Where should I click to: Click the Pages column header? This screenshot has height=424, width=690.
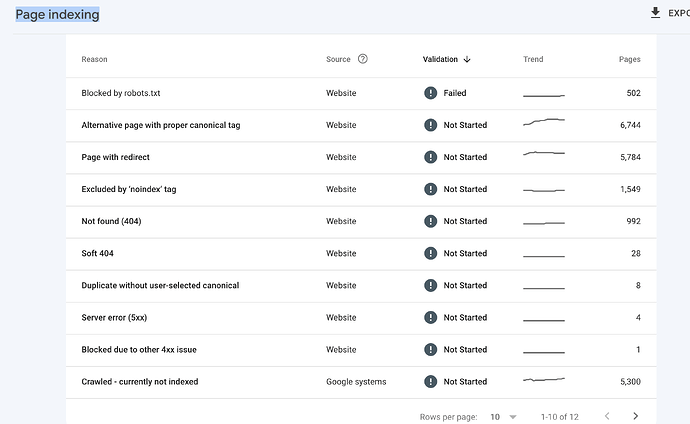point(629,59)
